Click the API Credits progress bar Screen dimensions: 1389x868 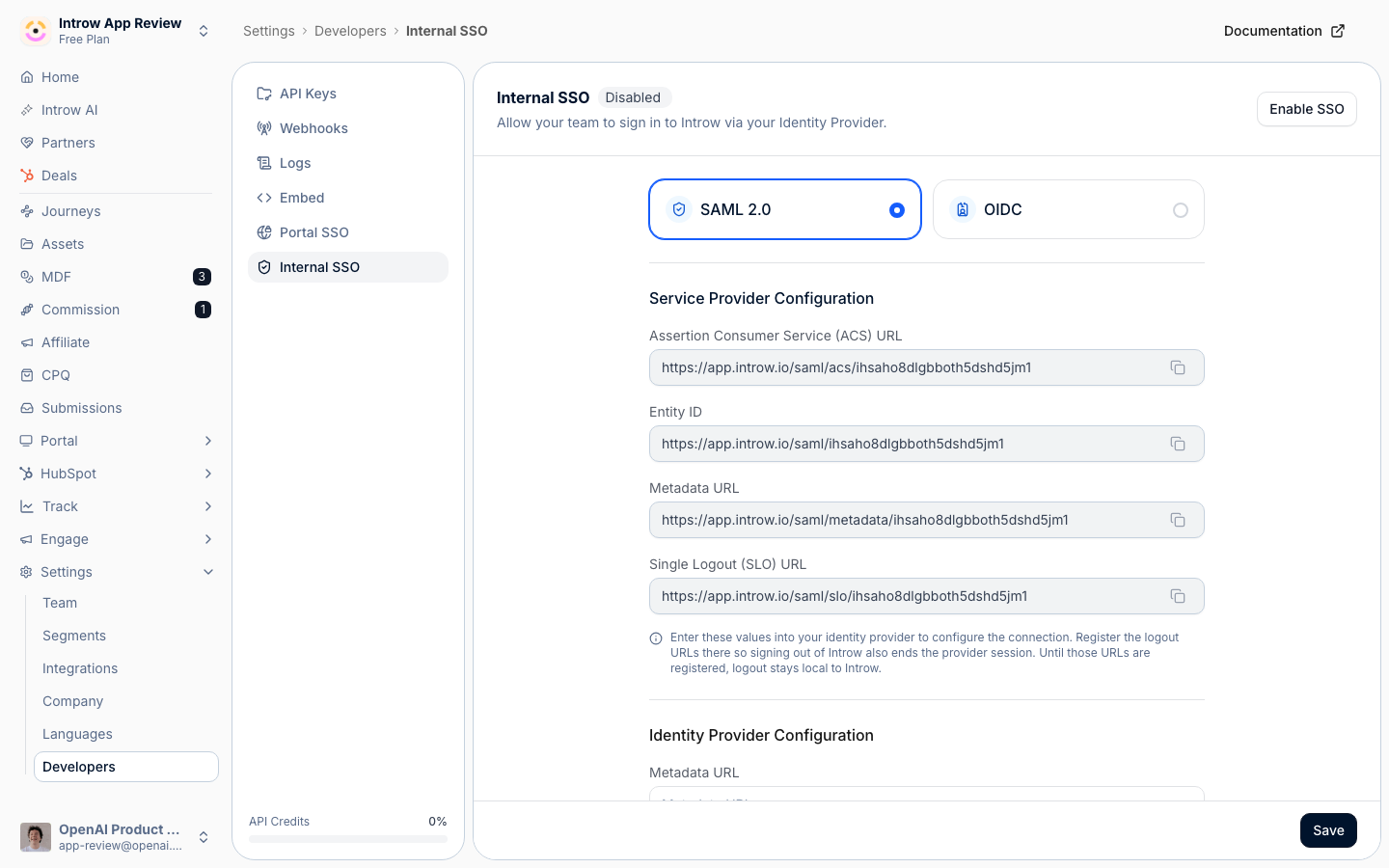[348, 839]
